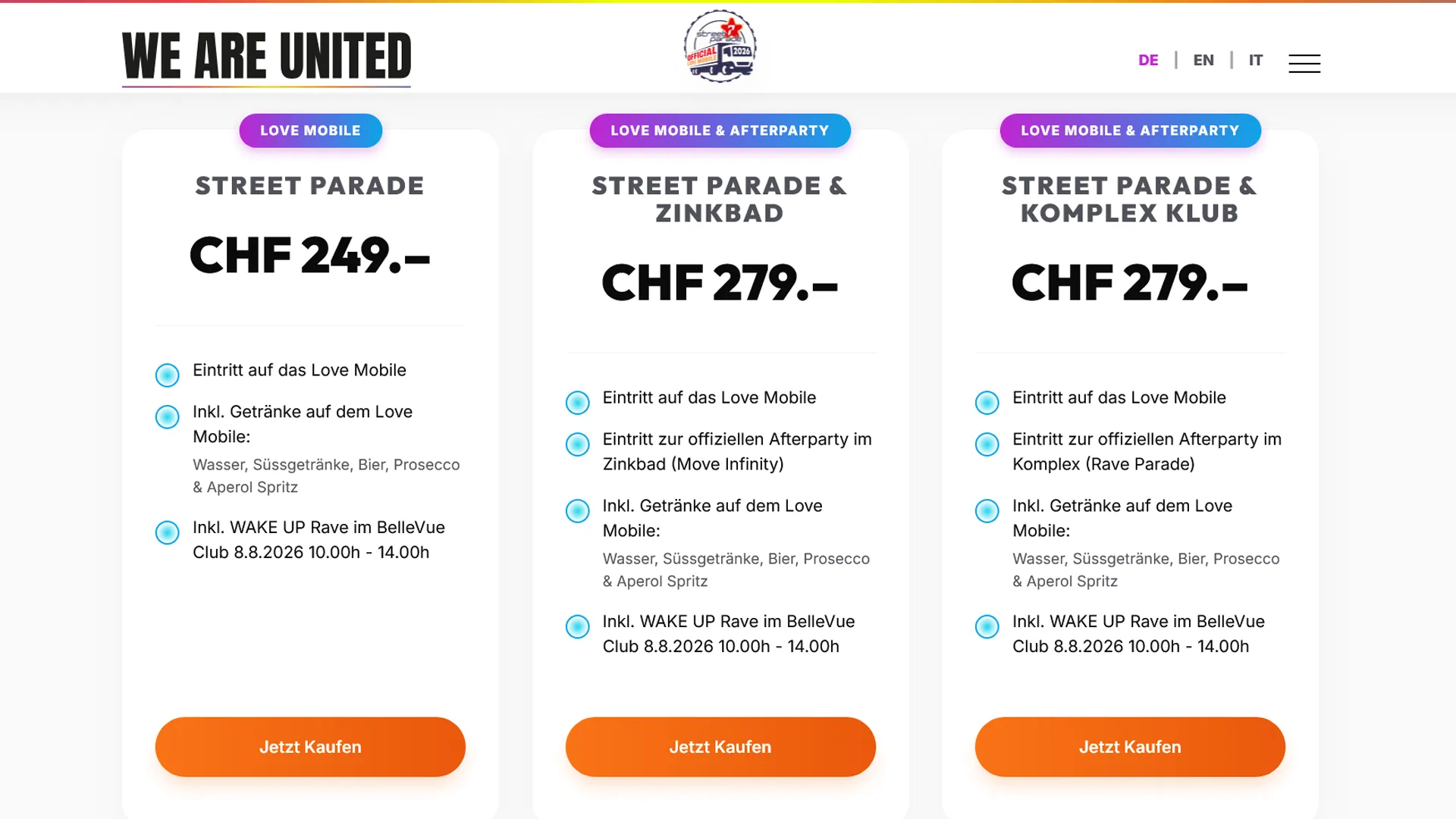Click the WAKE UP Rave bullet in Zinkbad card
The height and width of the screenshot is (819, 1456).
[577, 626]
